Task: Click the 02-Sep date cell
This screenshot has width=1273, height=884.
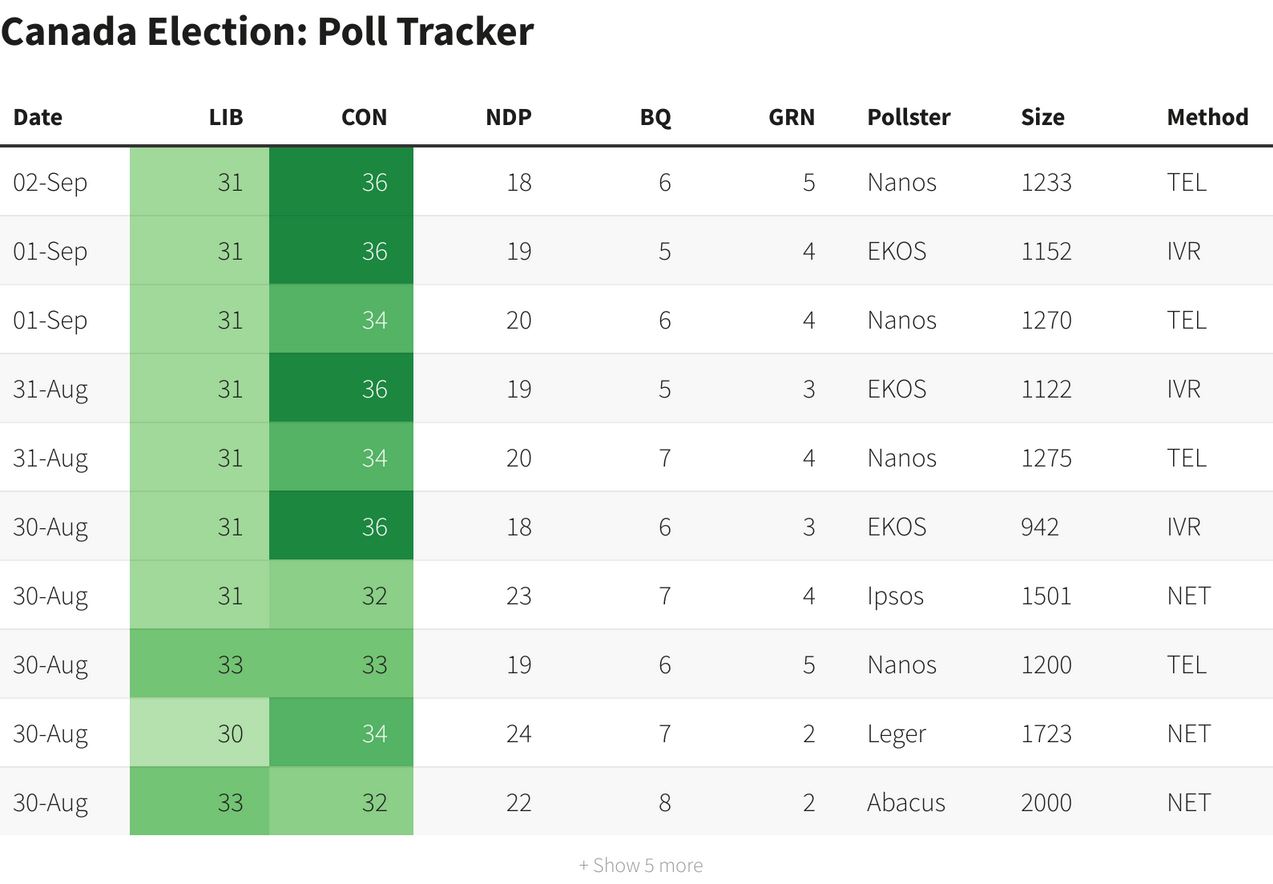Action: click(x=50, y=182)
